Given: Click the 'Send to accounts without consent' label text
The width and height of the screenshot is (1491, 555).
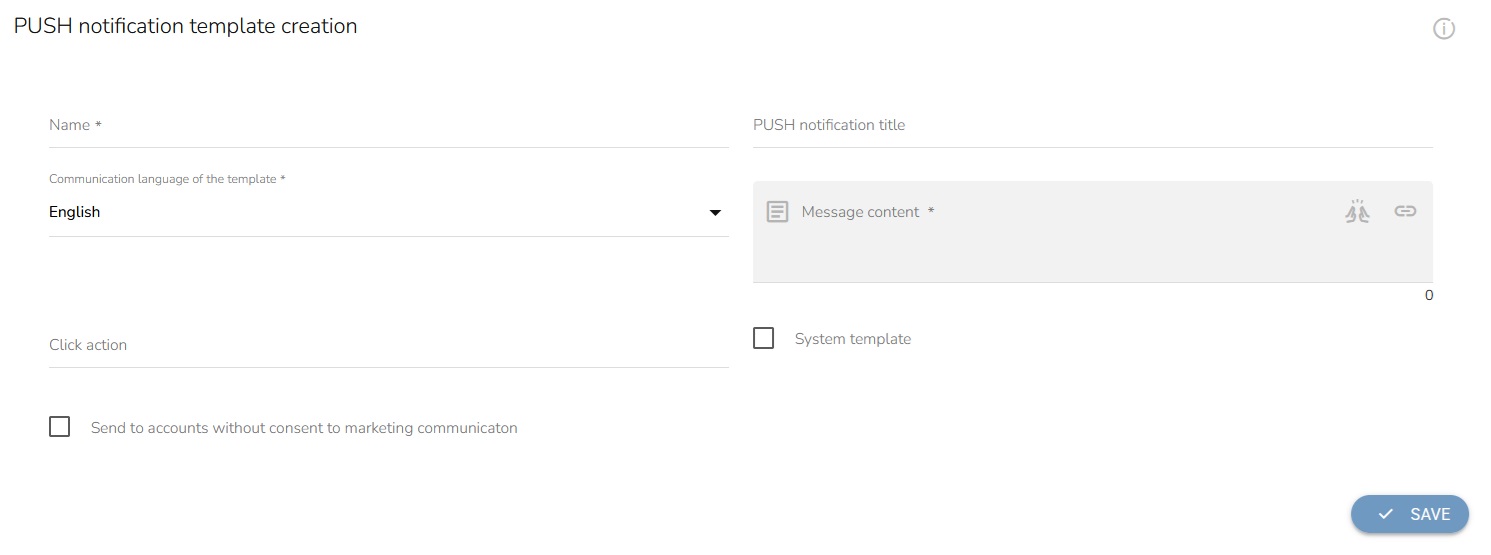Looking at the screenshot, I should 304,428.
